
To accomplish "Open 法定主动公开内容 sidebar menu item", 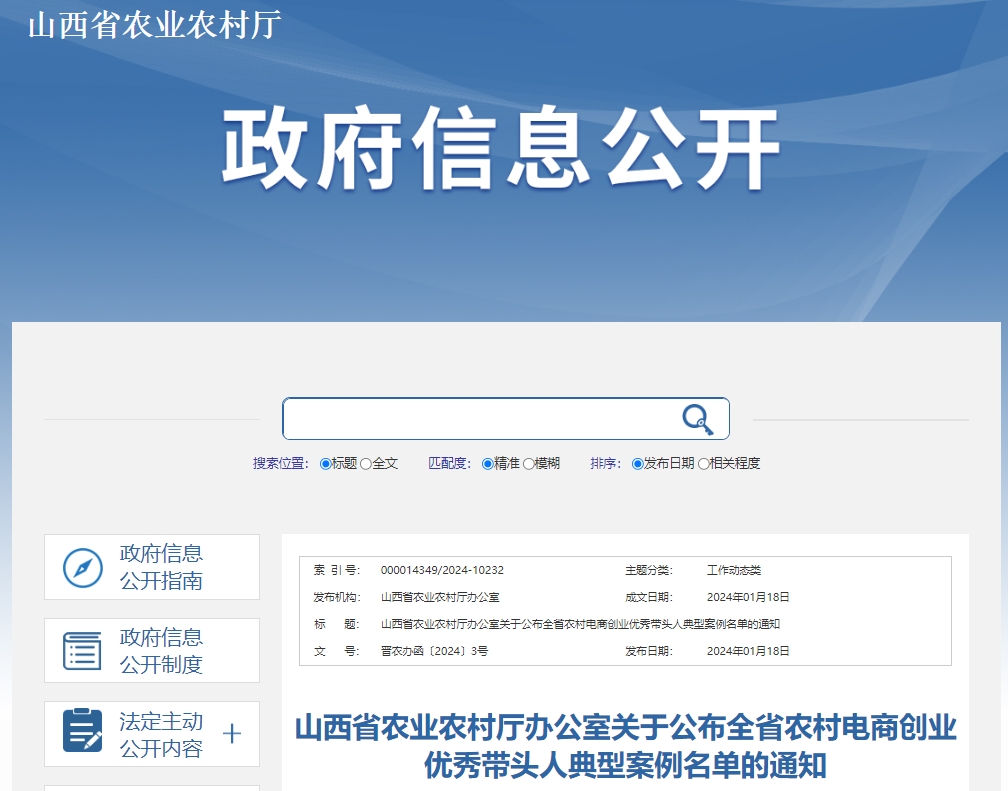I will pos(161,735).
